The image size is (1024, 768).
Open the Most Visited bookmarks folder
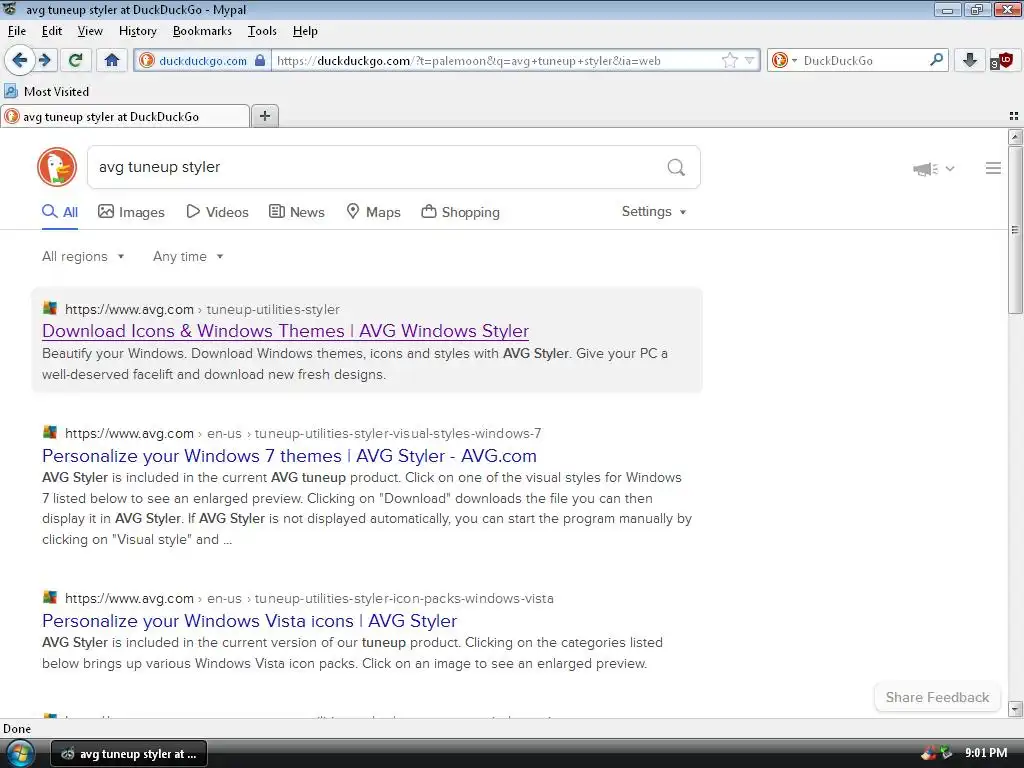tap(47, 91)
